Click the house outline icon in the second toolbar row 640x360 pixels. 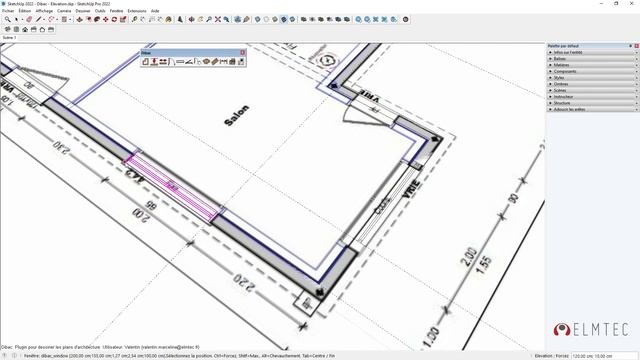42,29
